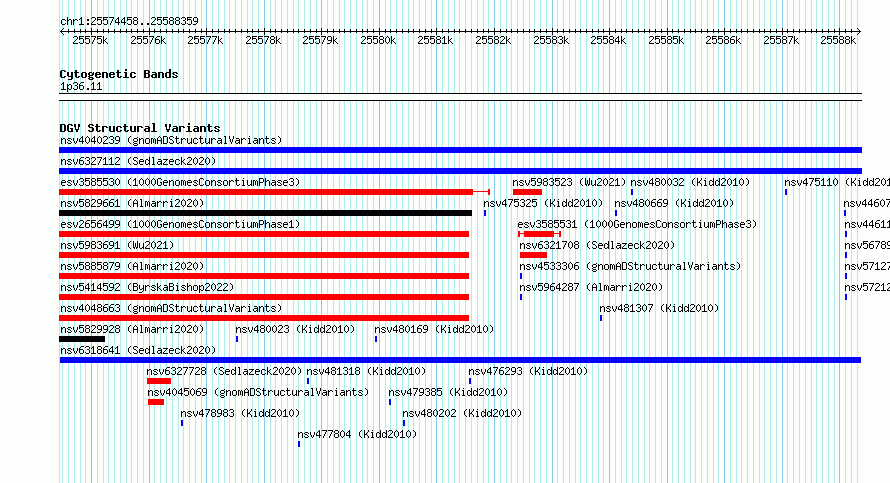Click the red bar of nsv5983691
The width and height of the screenshot is (890, 483).
pos(264,255)
